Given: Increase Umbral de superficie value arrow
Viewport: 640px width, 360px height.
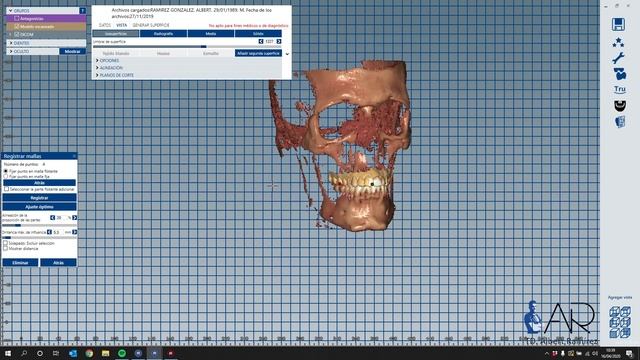Looking at the screenshot, I should (x=279, y=42).
